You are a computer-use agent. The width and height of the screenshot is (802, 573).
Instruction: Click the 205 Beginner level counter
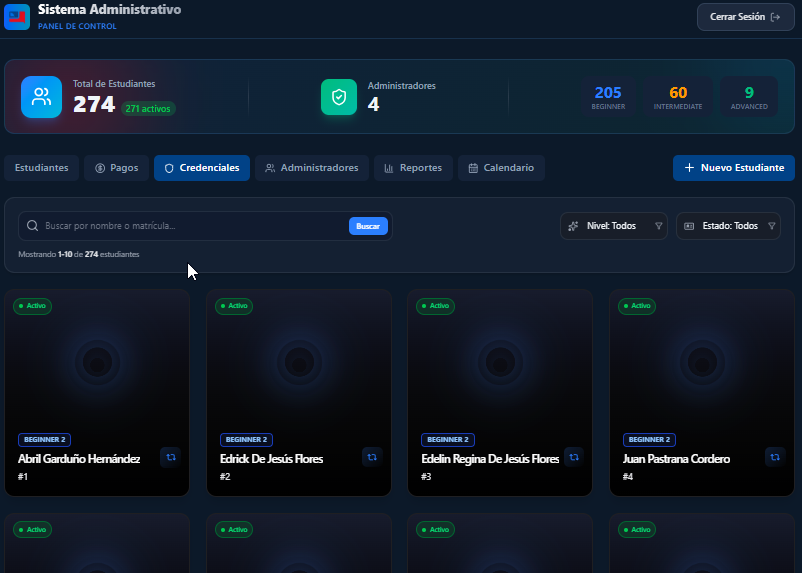[x=608, y=97]
